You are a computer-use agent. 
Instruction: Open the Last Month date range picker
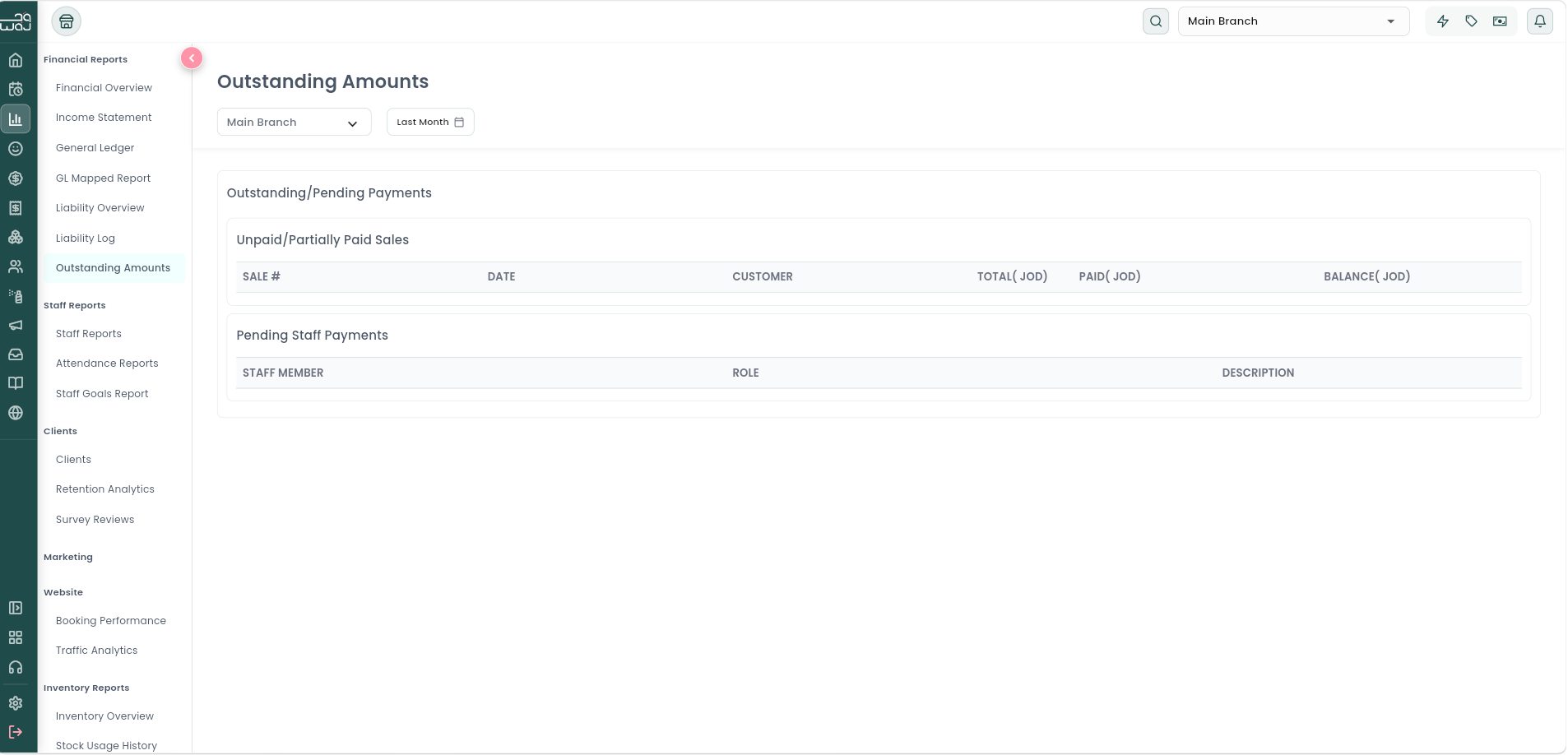pos(430,122)
